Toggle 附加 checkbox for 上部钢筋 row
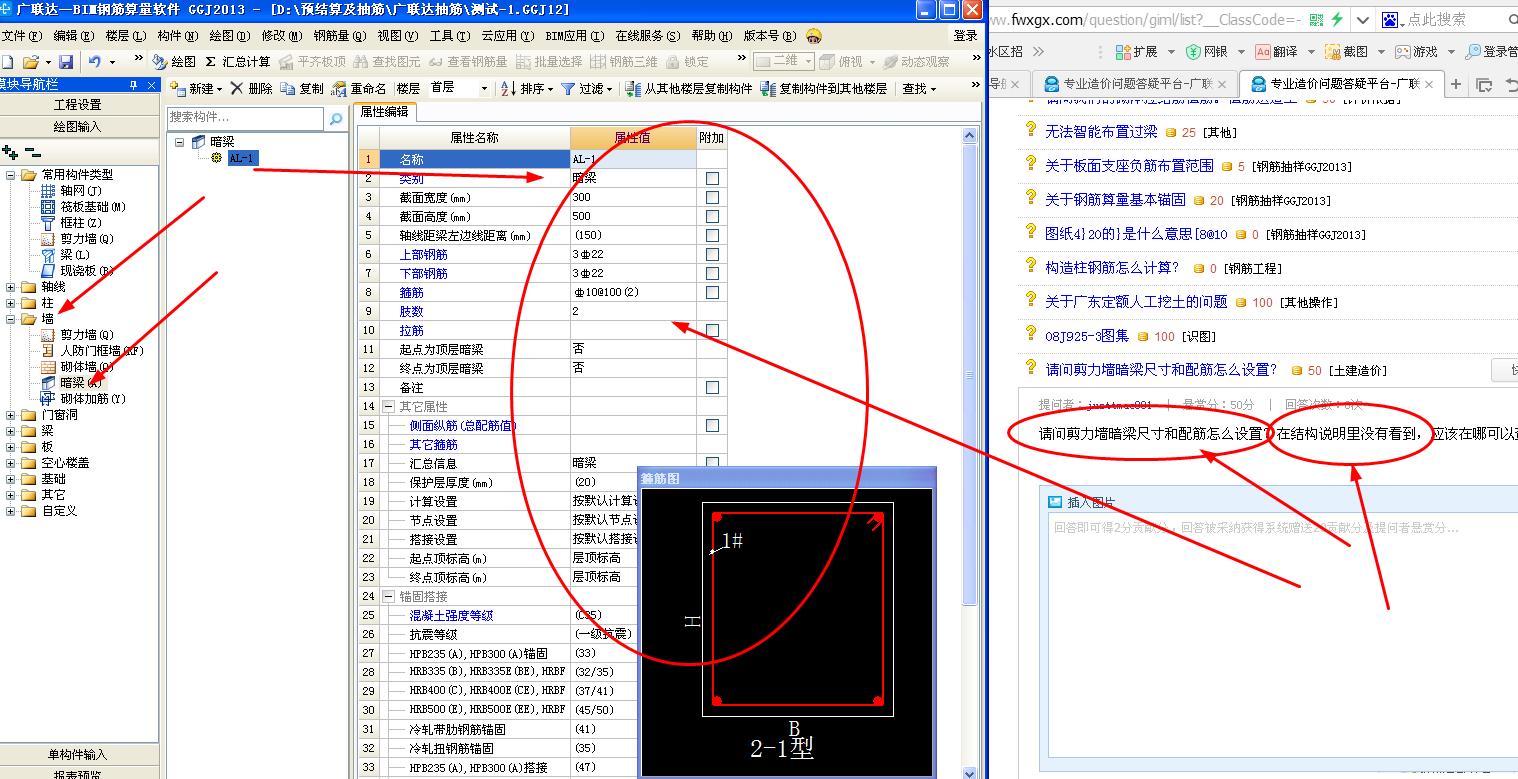 point(712,254)
